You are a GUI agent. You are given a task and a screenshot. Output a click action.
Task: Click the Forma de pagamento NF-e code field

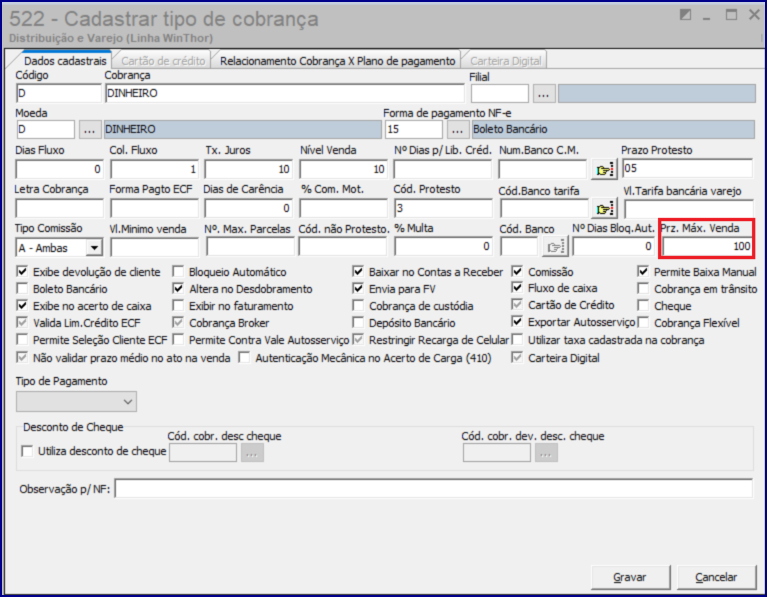(414, 130)
